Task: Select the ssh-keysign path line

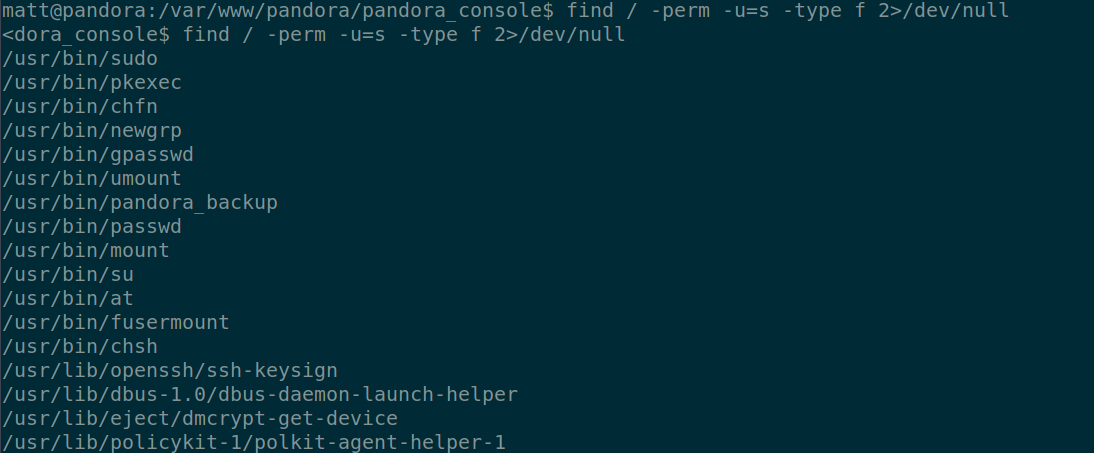Action: coord(170,371)
